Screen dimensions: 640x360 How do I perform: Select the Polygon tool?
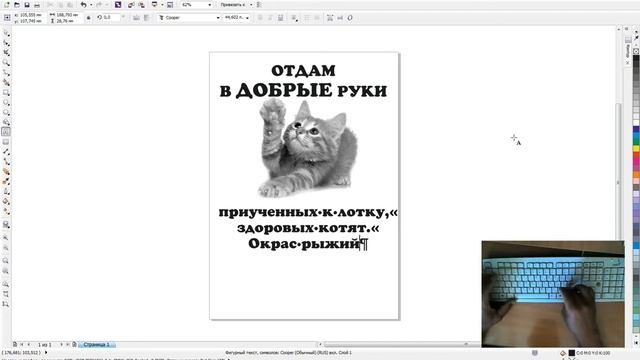pos(6,112)
